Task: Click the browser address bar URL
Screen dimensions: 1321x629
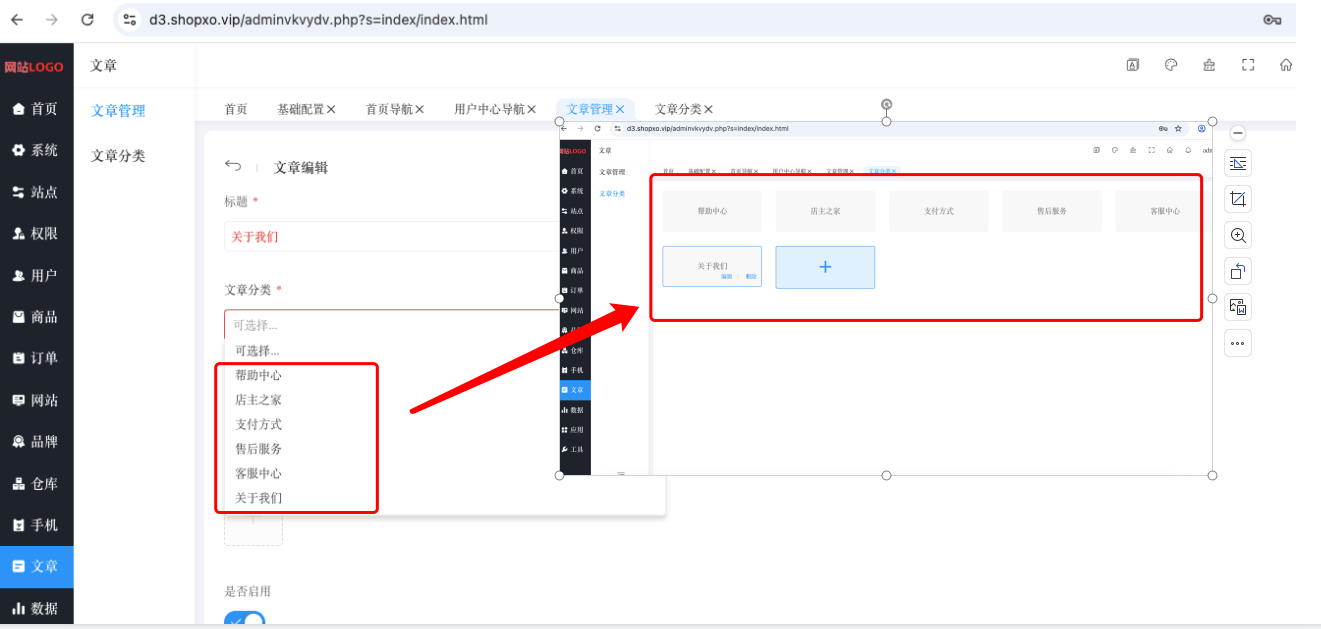Action: (318, 19)
